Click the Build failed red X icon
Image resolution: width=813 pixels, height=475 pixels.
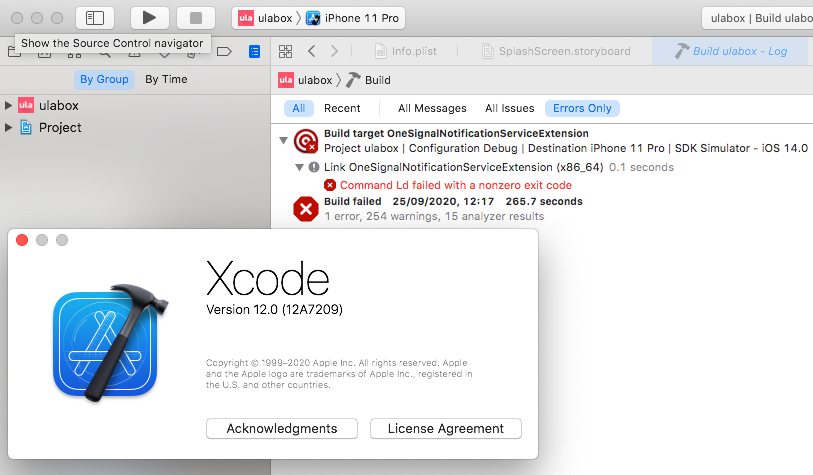(306, 209)
